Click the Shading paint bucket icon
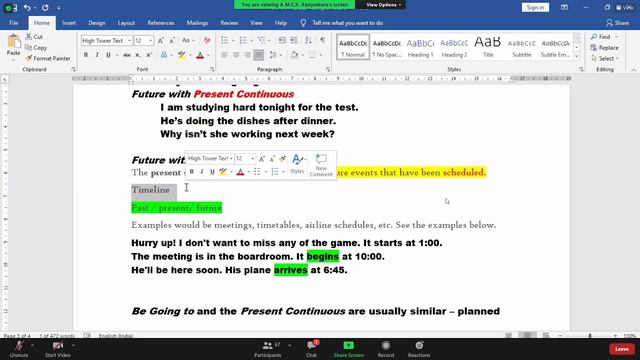 tap(294, 55)
